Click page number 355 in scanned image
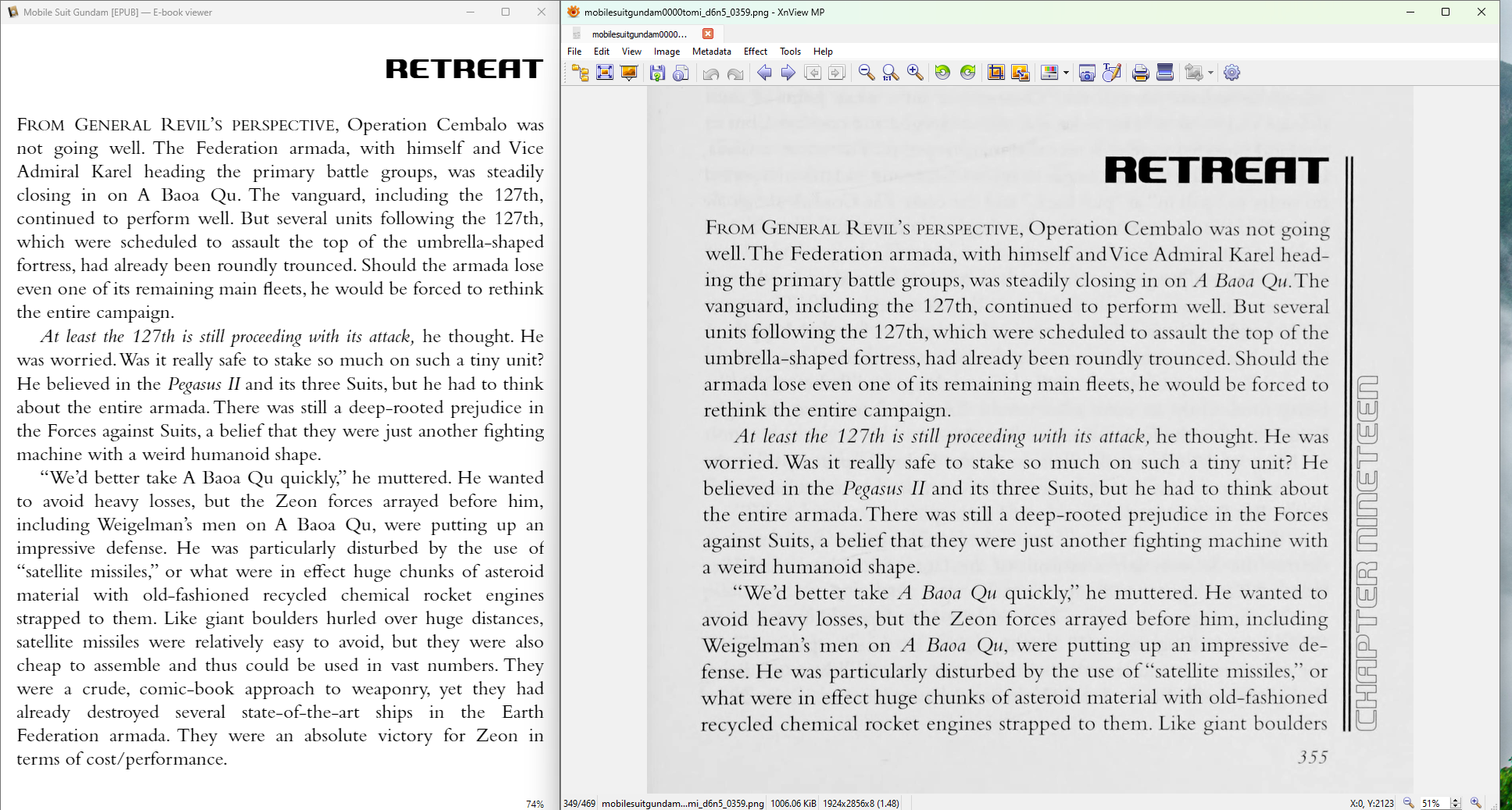 click(1313, 757)
